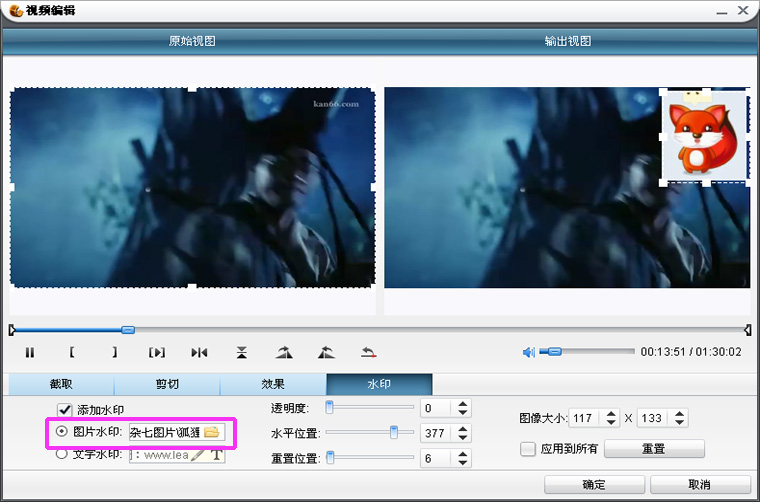Open text watermark edit pencil icon

click(x=197, y=455)
